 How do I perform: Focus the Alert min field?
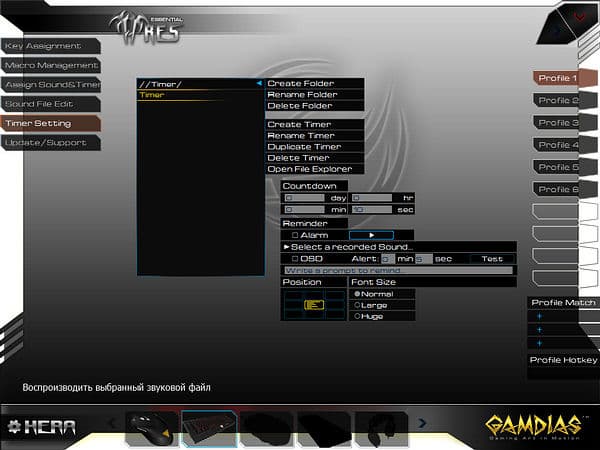click(388, 259)
